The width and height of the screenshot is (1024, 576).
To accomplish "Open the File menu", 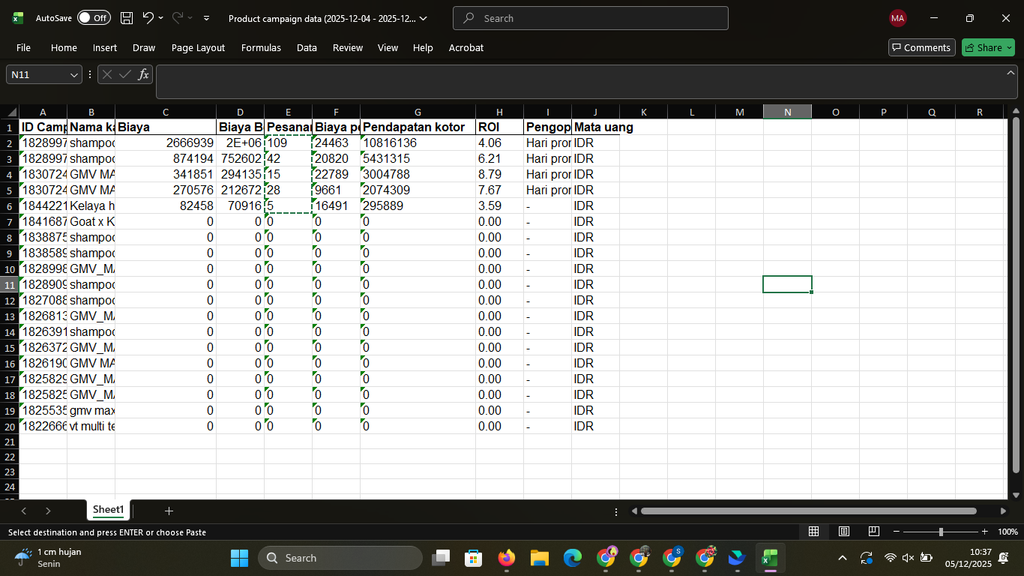I will point(24,48).
